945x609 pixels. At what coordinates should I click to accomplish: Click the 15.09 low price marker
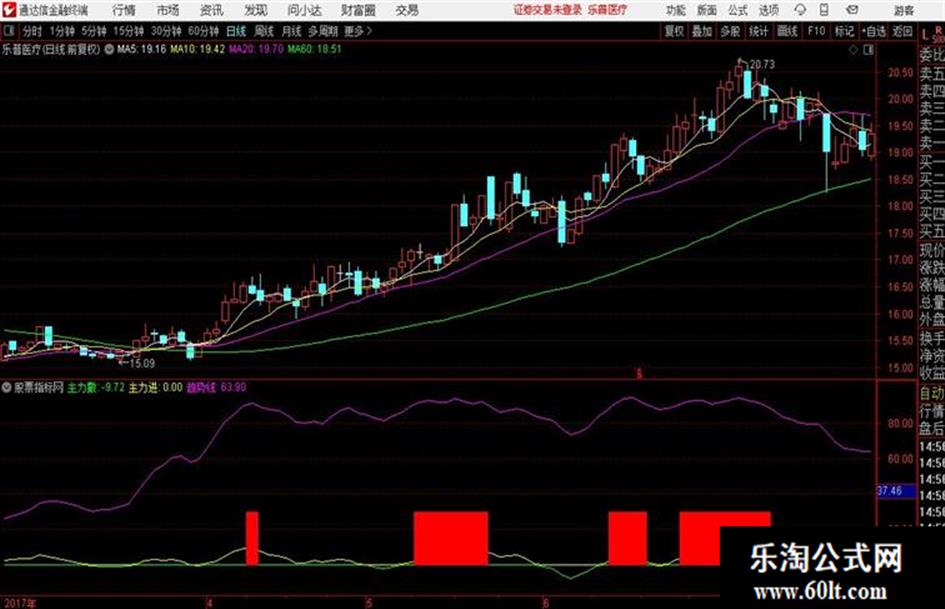142,364
